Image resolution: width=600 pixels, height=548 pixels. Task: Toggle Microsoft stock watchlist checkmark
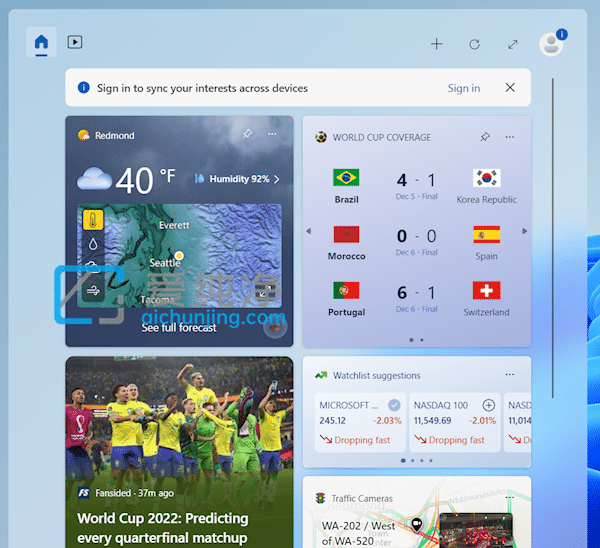[394, 405]
